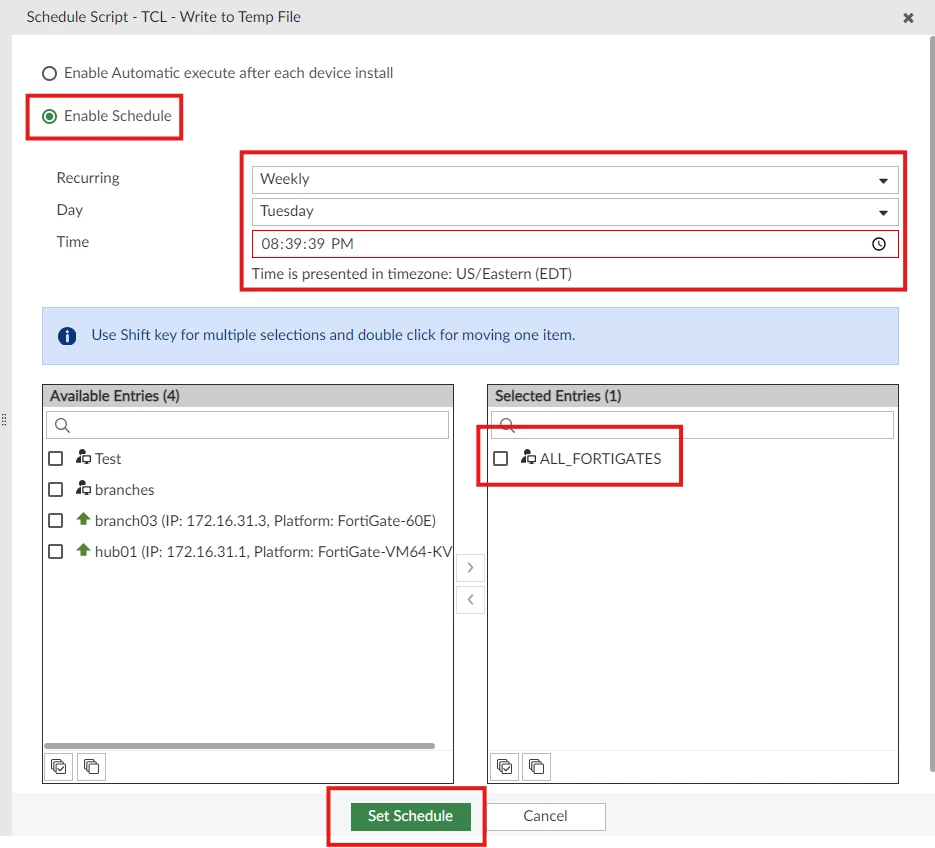Click the device group icon beside Test
This screenshot has height=848, width=935.
tap(83, 457)
